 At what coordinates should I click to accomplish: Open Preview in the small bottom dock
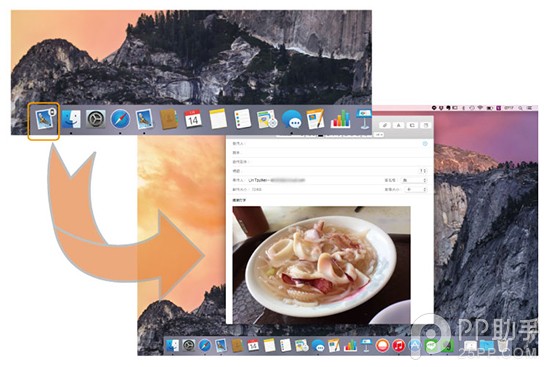coord(221,346)
